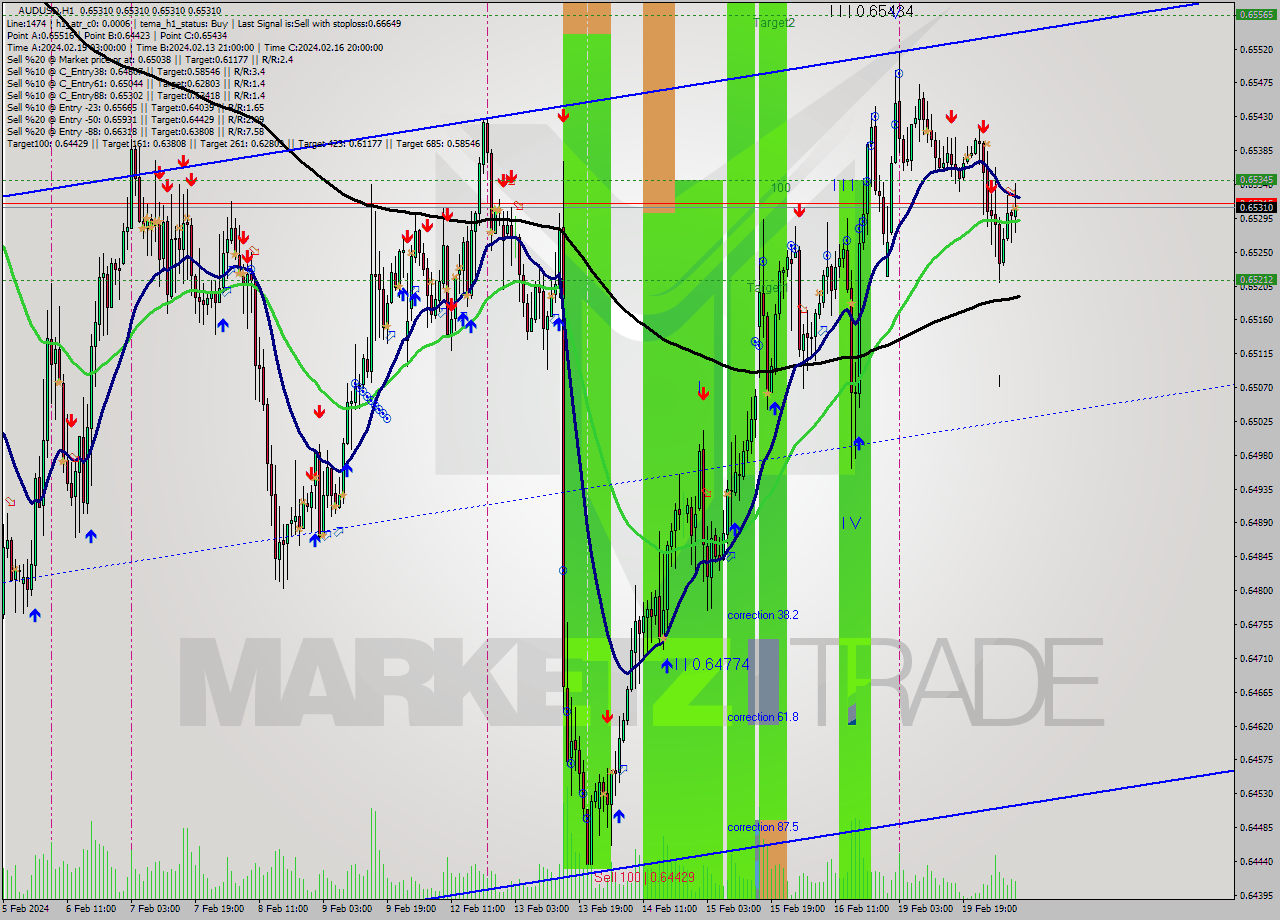1280x920 pixels.
Task: Click the current price tag 0.65310
Action: [1255, 207]
